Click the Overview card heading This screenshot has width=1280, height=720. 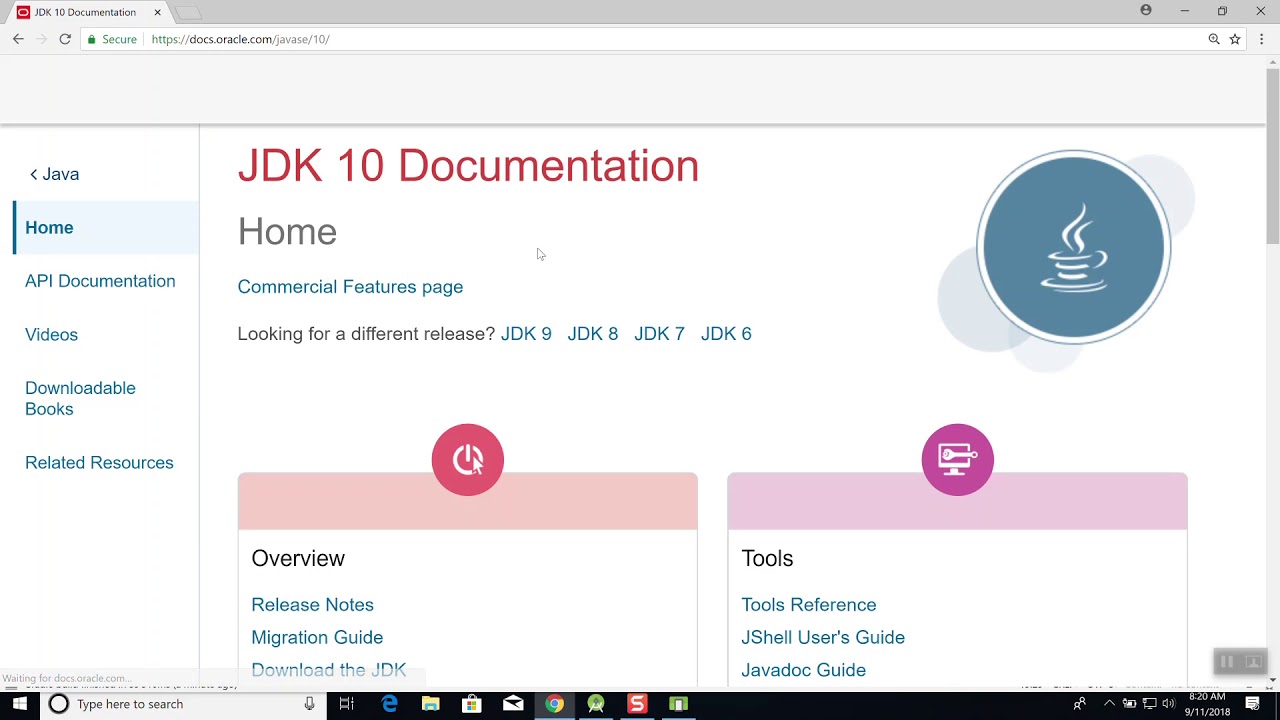(298, 558)
